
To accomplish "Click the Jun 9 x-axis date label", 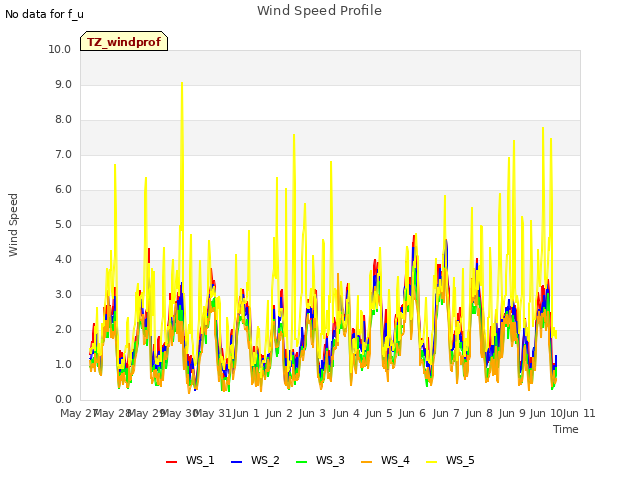I will pyautogui.click(x=512, y=413).
